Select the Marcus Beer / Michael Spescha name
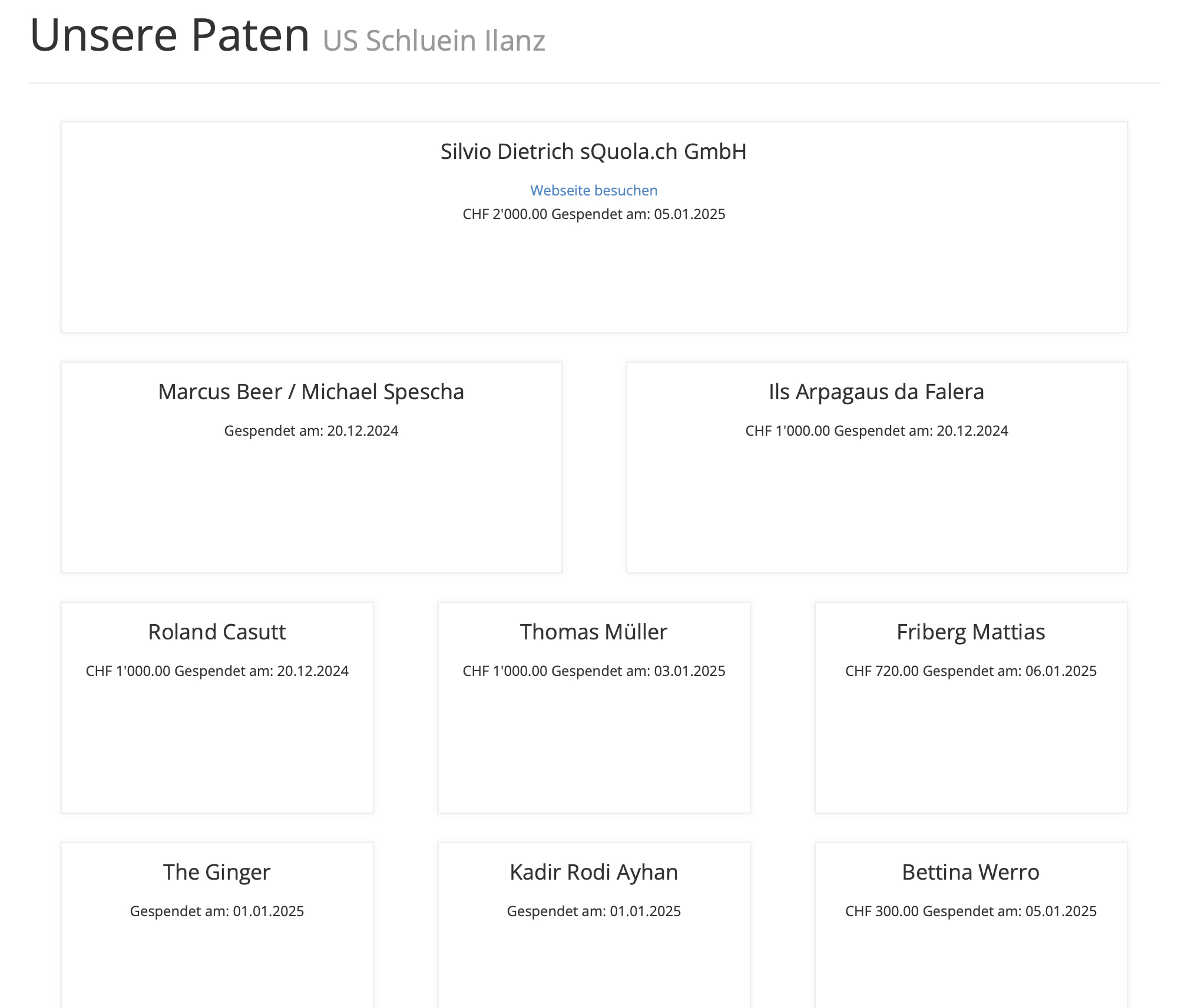The width and height of the screenshot is (1178, 1008). [x=311, y=392]
